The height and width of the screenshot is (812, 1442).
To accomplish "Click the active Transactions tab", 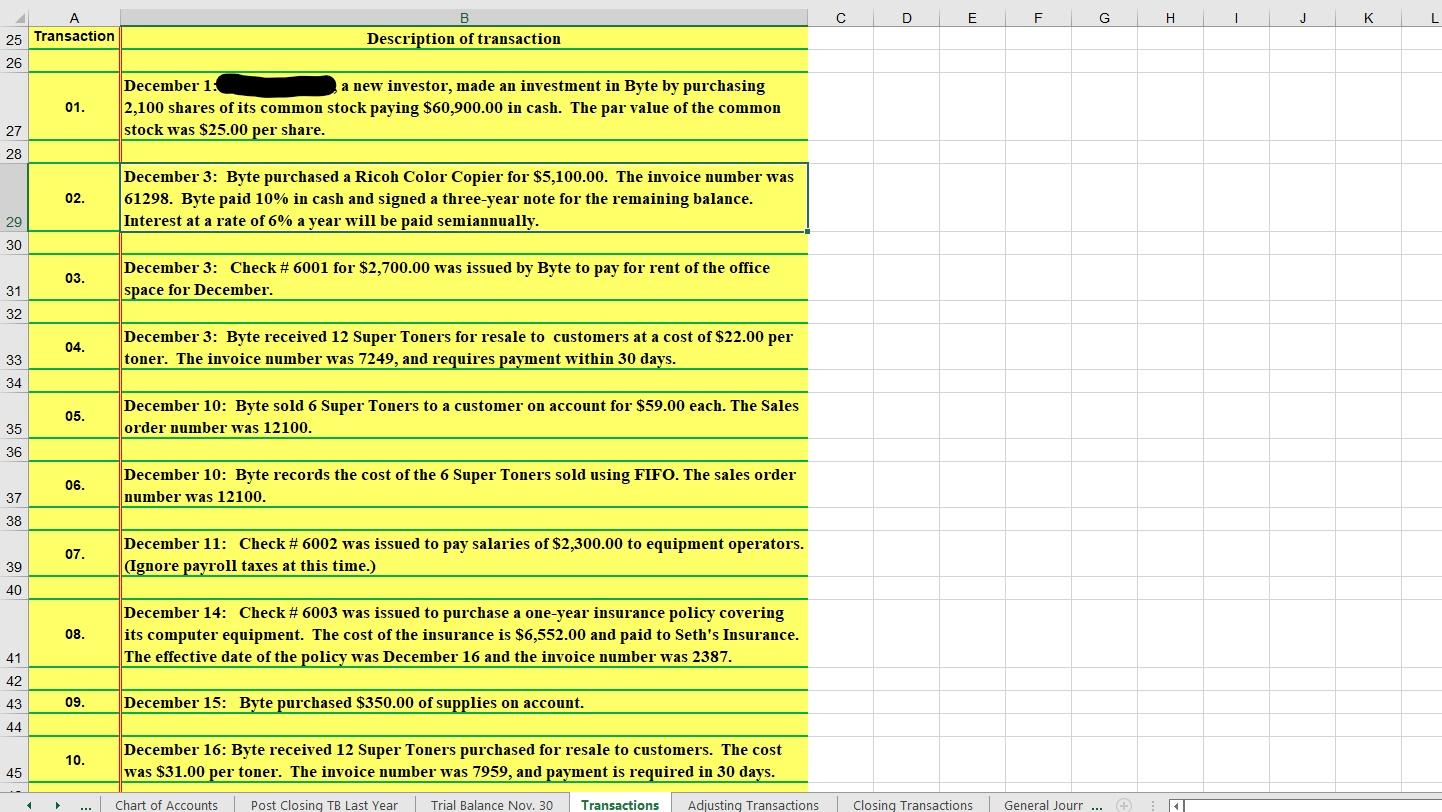I will pos(620,805).
